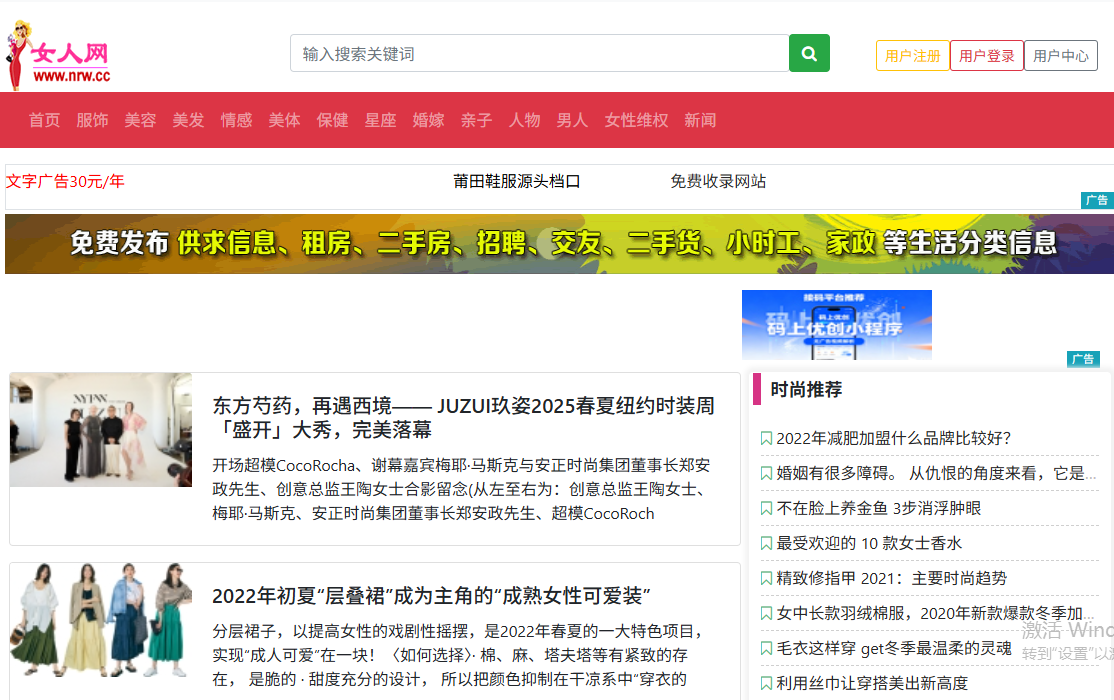Screen dimensions: 1114x700
Task: Click the 广告 badge beside the 码上优创 banner
Action: click(x=1083, y=359)
